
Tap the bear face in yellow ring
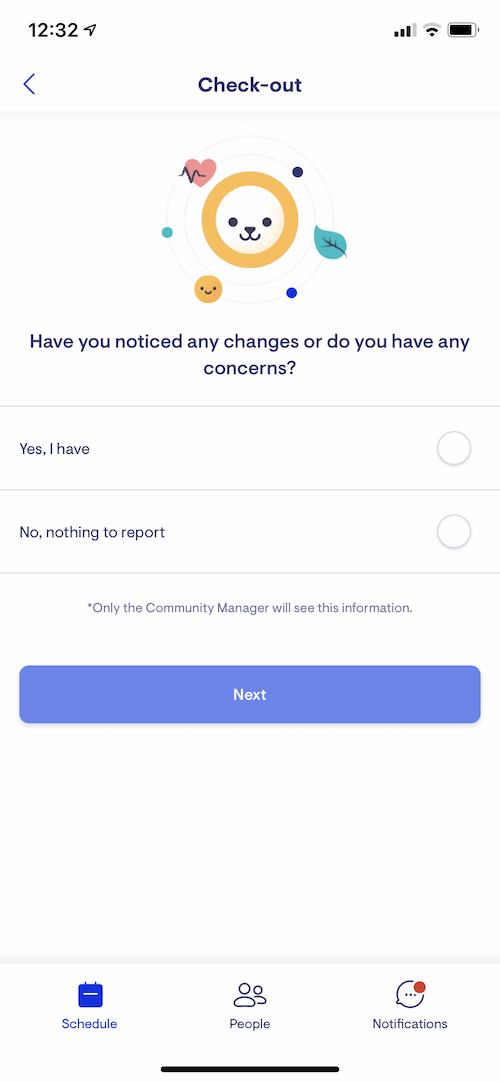coord(250,221)
